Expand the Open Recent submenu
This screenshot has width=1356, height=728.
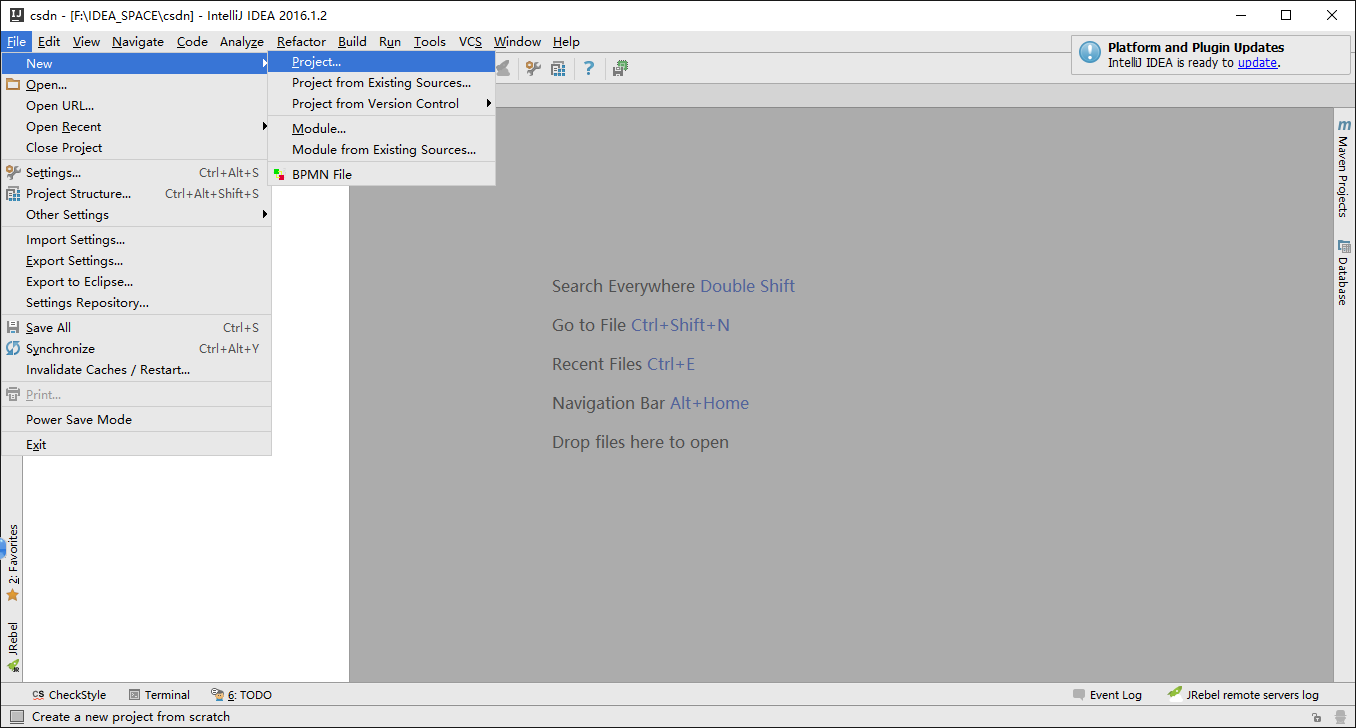click(136, 127)
